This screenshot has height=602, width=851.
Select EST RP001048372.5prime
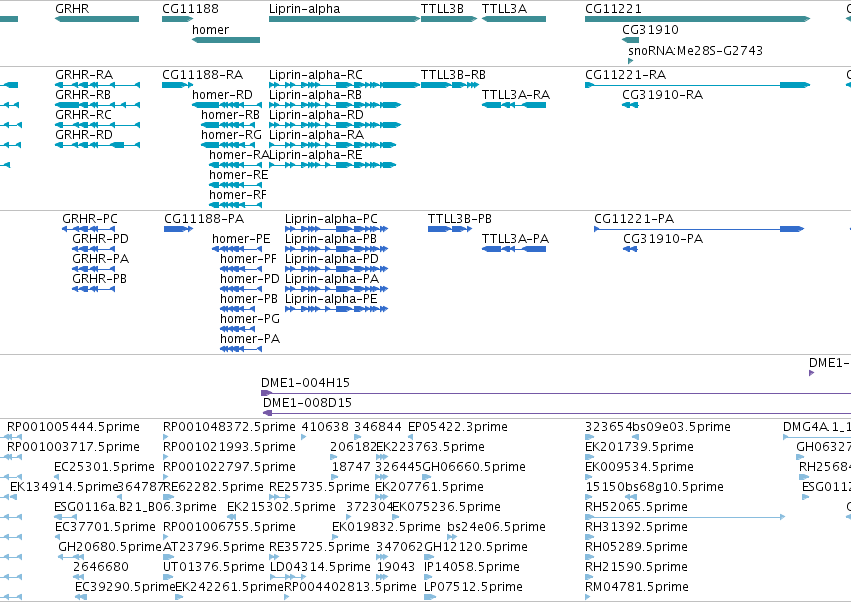click(229, 427)
